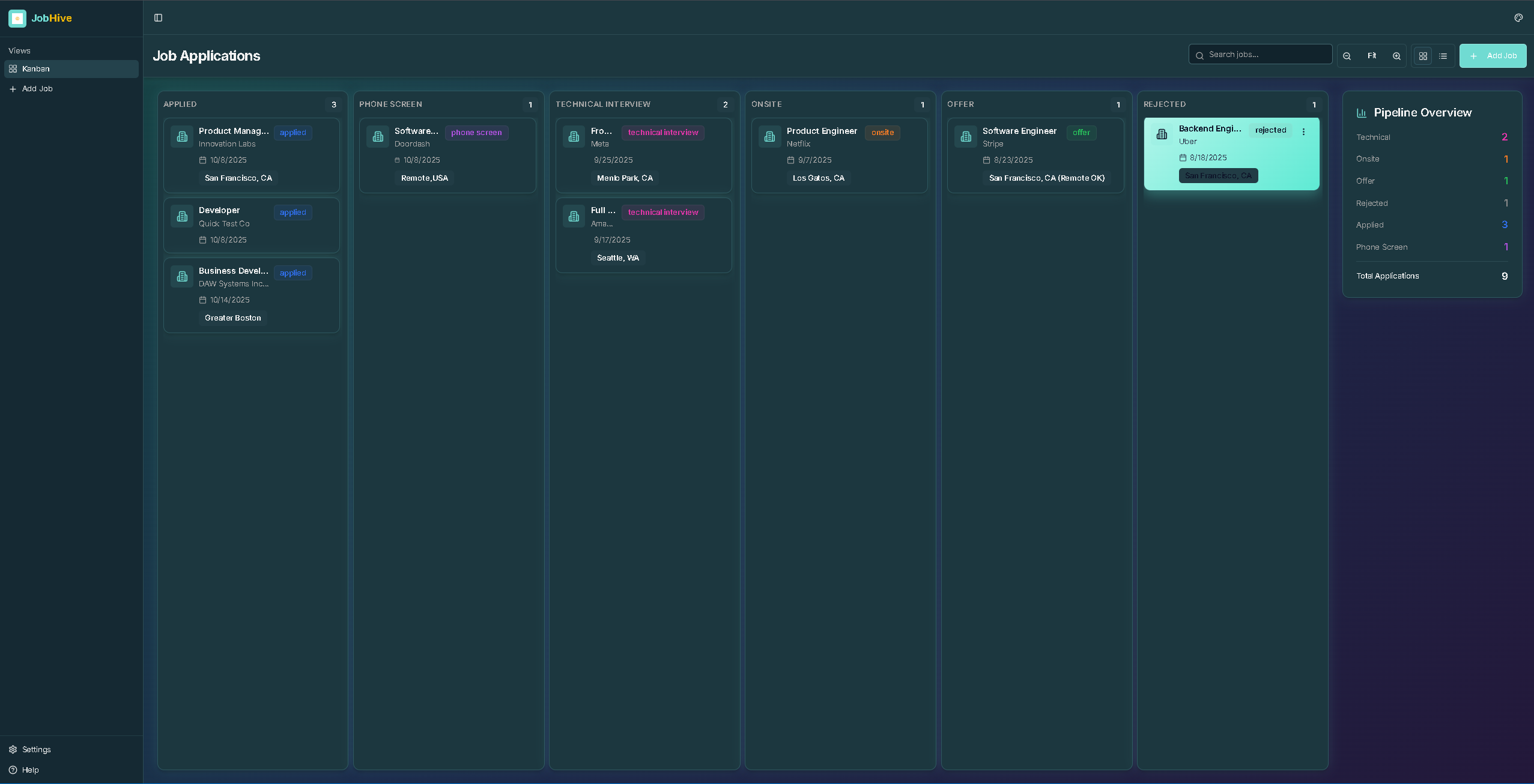Click the building icon on Stripe's offer card
The width and height of the screenshot is (1534, 784).
[965, 136]
